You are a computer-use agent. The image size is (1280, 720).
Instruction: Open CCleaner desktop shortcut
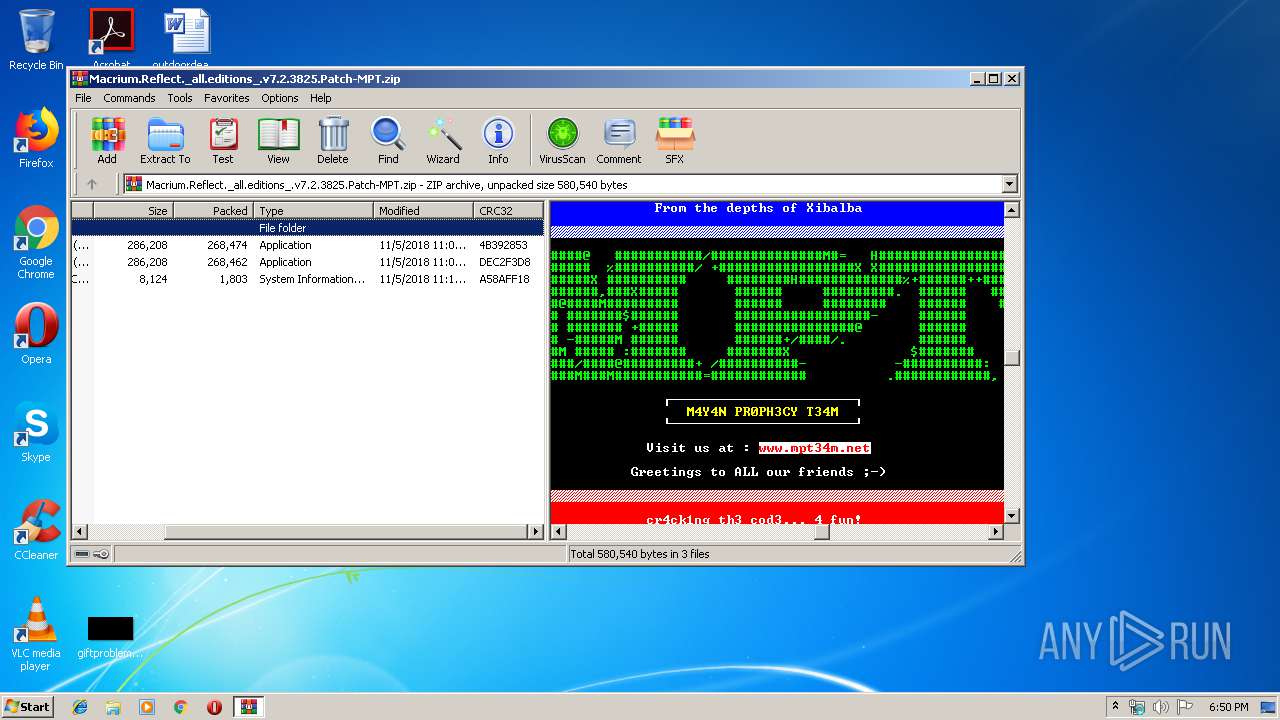(x=36, y=530)
